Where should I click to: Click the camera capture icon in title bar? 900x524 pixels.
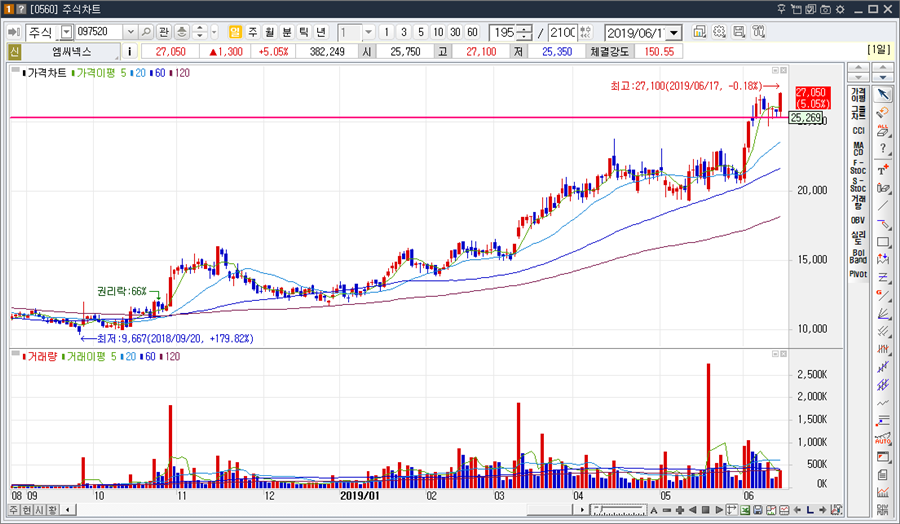click(x=825, y=9)
